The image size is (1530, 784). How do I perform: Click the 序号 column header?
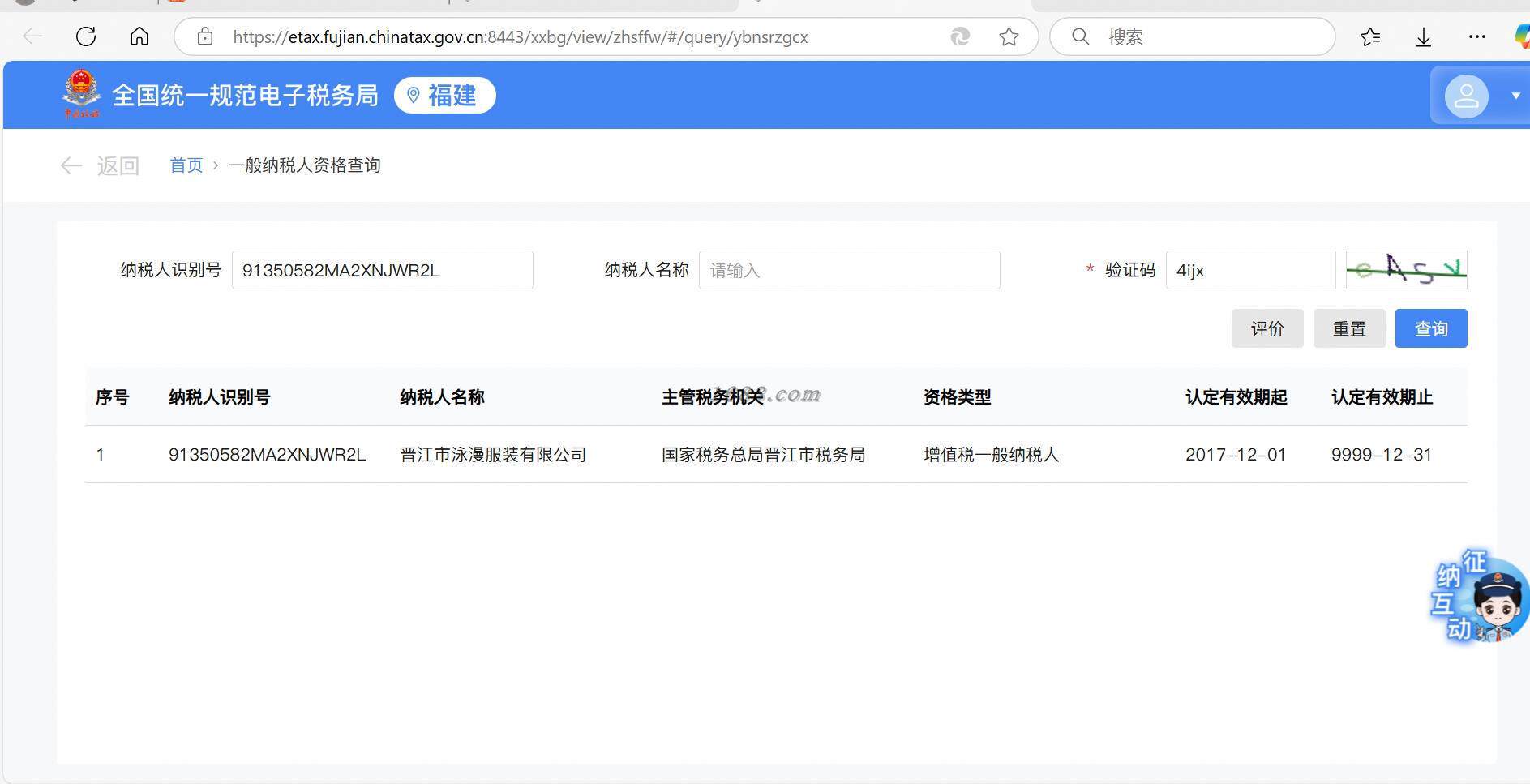click(112, 397)
